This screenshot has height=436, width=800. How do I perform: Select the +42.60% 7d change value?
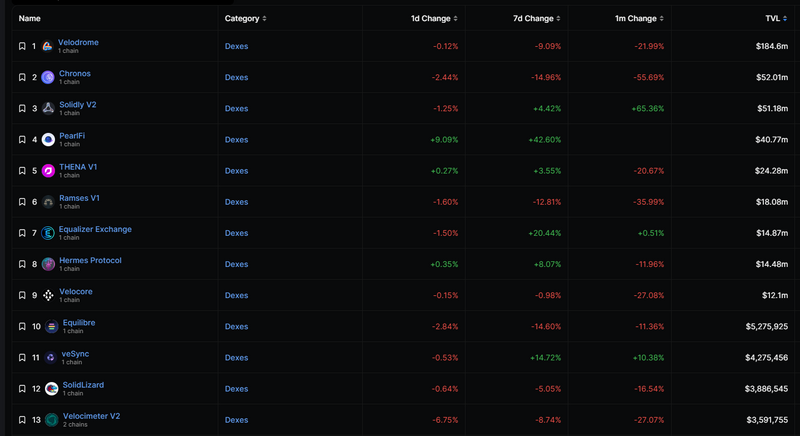pyautogui.click(x=544, y=140)
